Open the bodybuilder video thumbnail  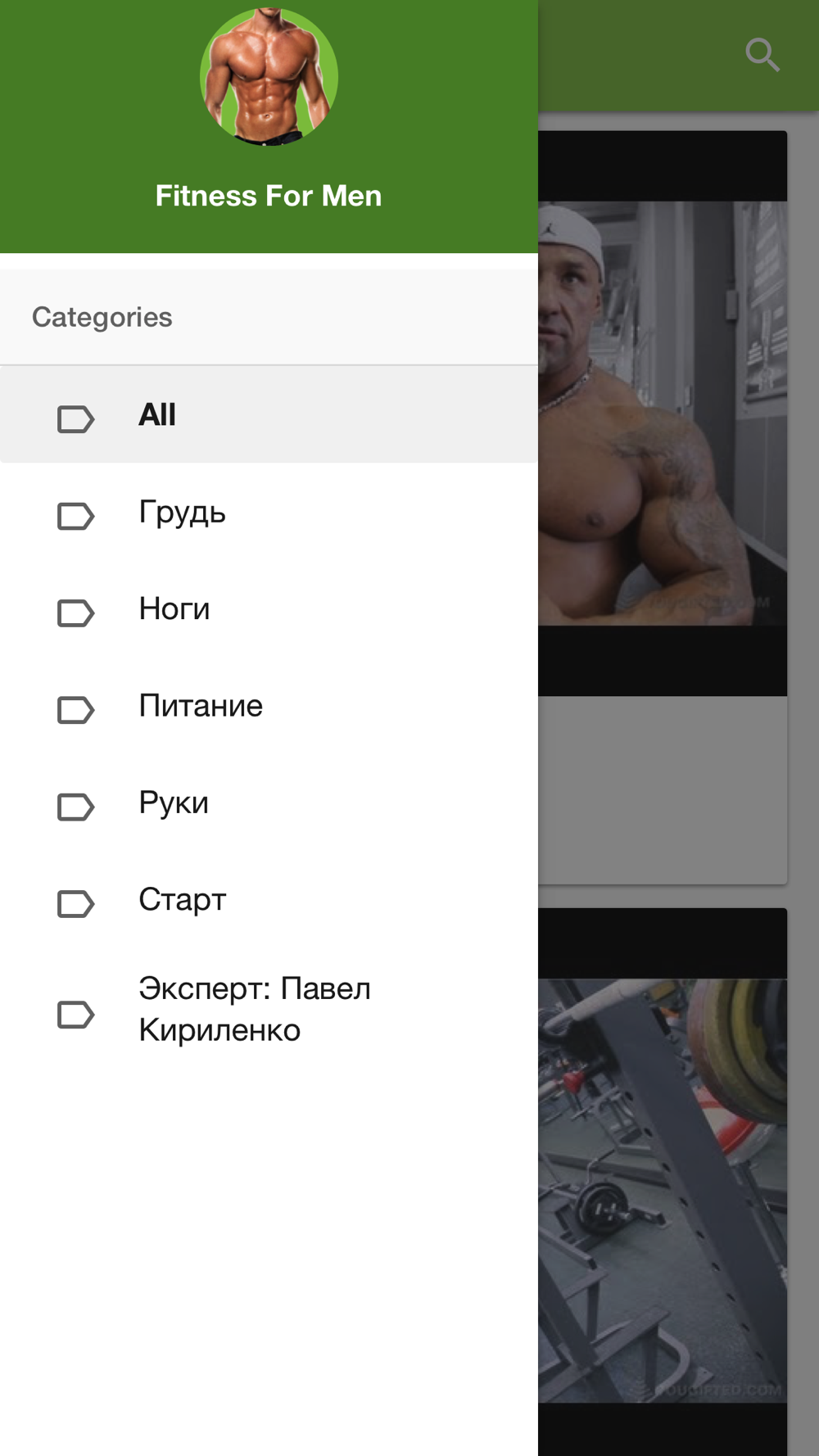[x=663, y=414]
